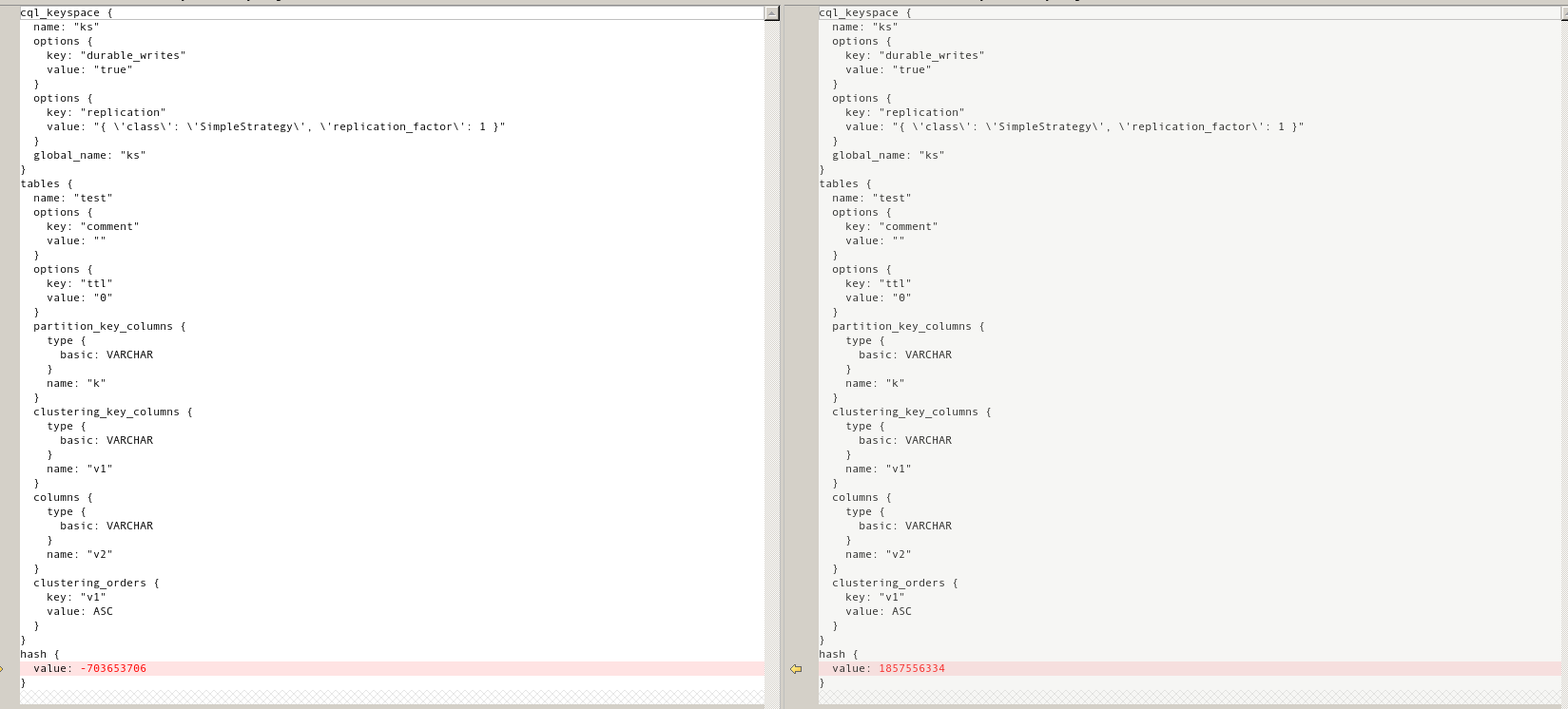Click the left-pointing merge arrow beside the right hash value
1568x709 pixels.
(796, 669)
